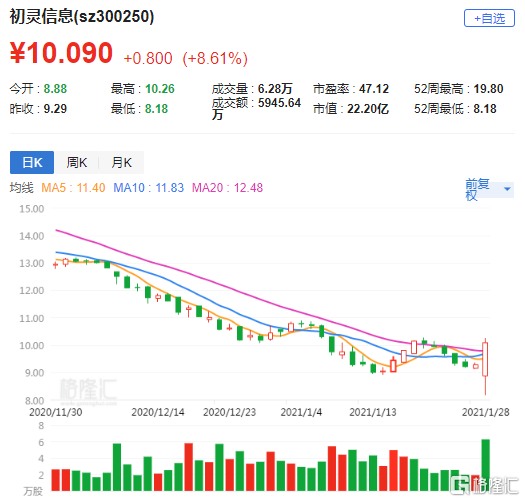
Task: Click the 均线 label
Action: 21,188
